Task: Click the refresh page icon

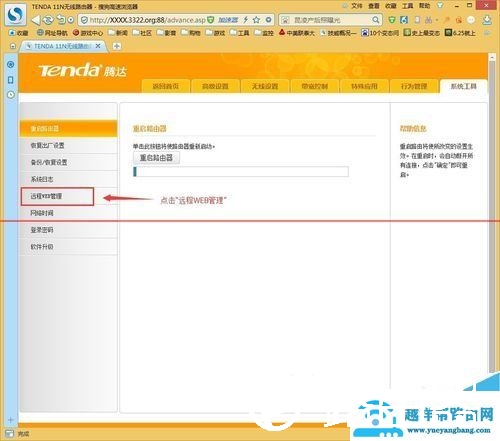Action: pyautogui.click(x=48, y=20)
